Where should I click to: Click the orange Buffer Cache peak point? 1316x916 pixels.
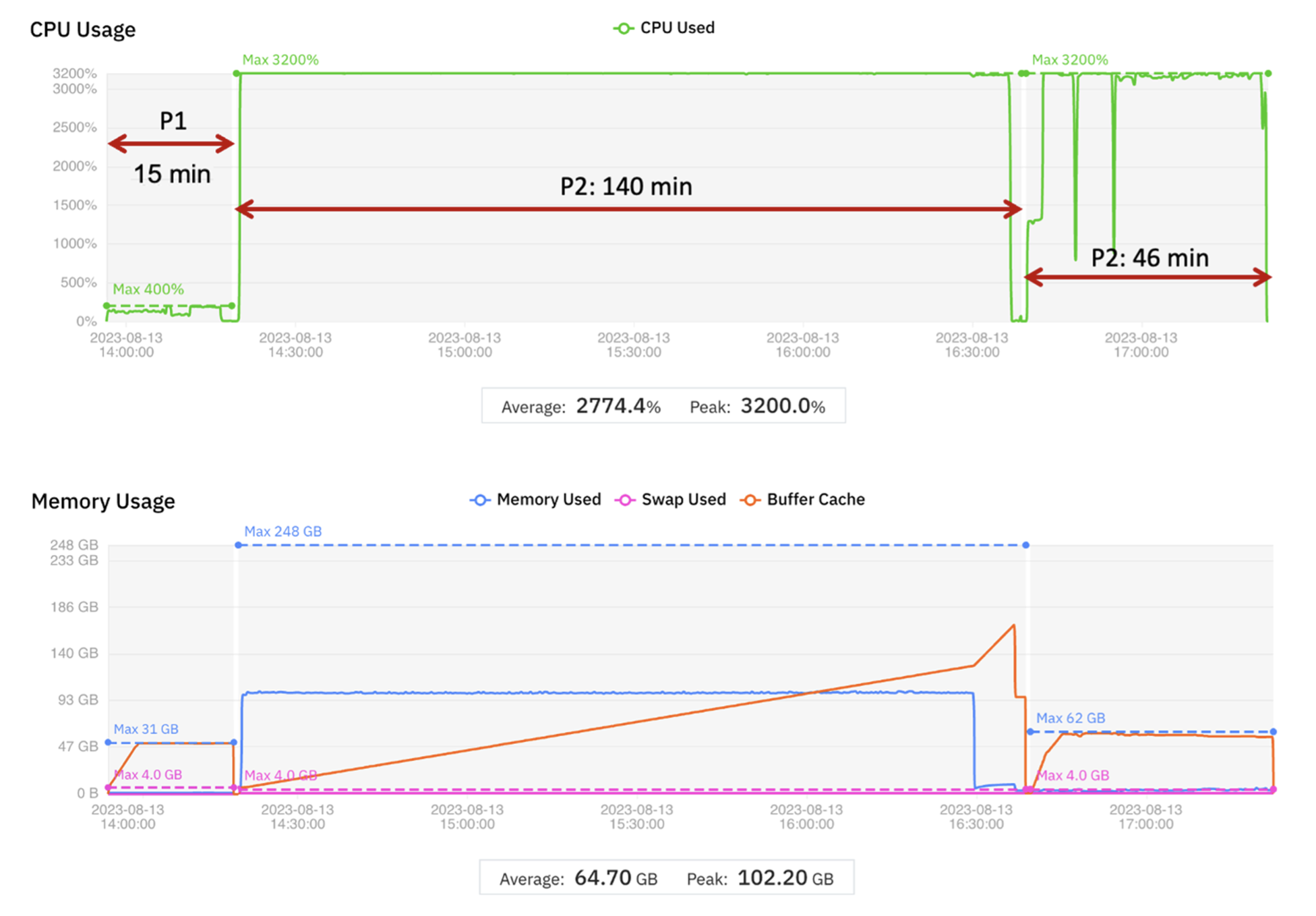[1013, 625]
